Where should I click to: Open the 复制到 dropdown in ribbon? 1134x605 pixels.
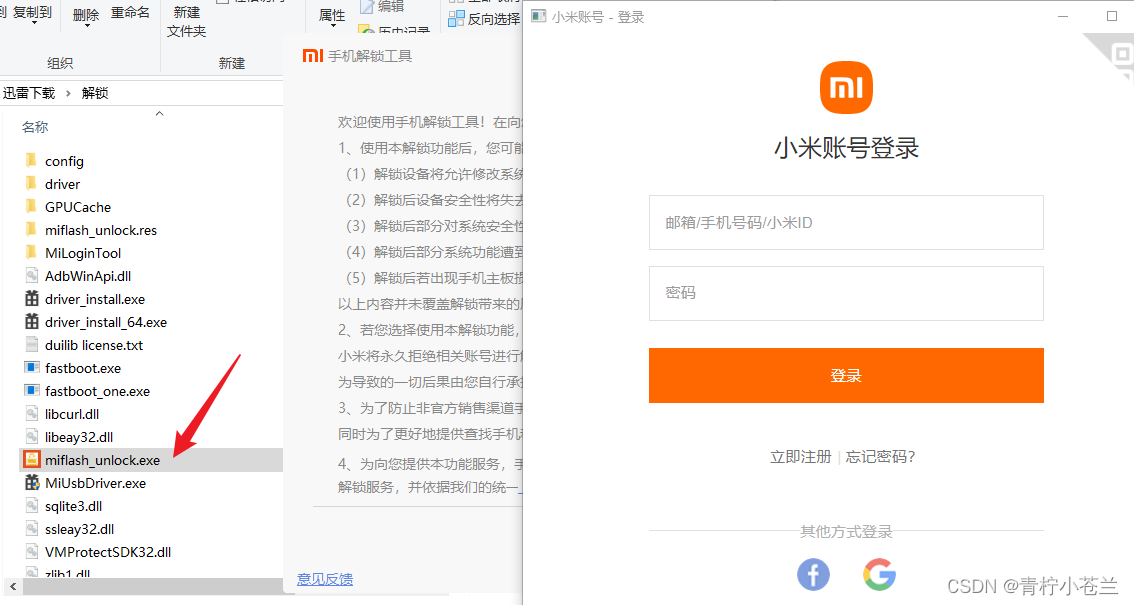(33, 14)
